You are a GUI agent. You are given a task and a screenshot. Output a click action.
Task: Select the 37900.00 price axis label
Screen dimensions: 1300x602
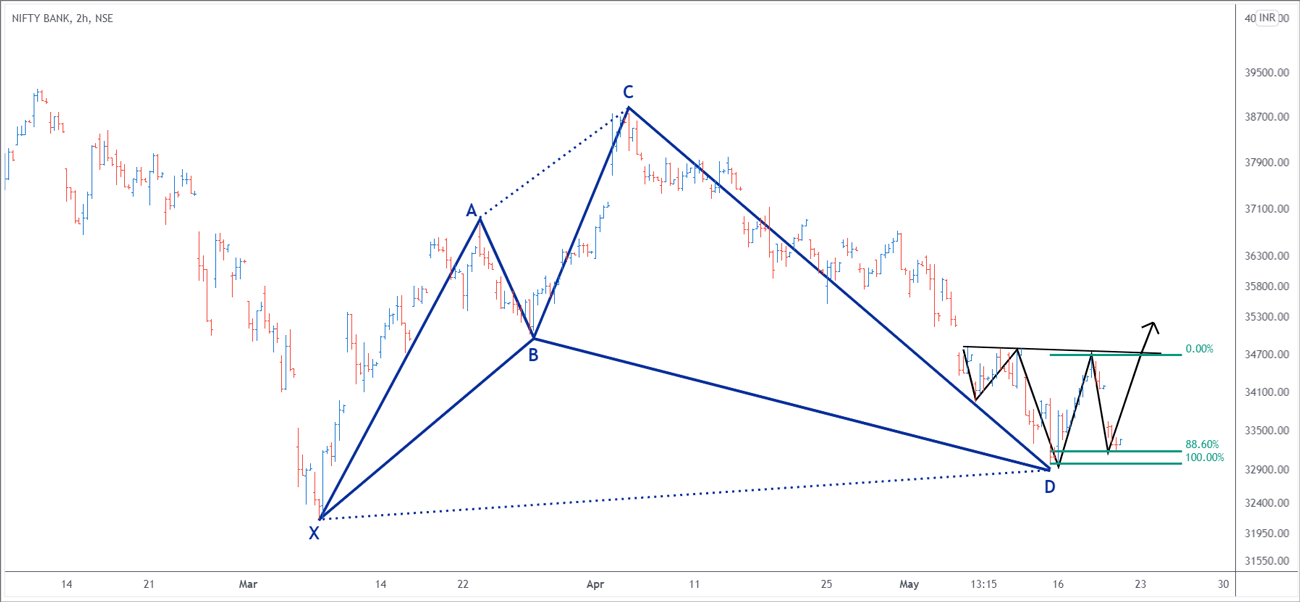[1265, 163]
